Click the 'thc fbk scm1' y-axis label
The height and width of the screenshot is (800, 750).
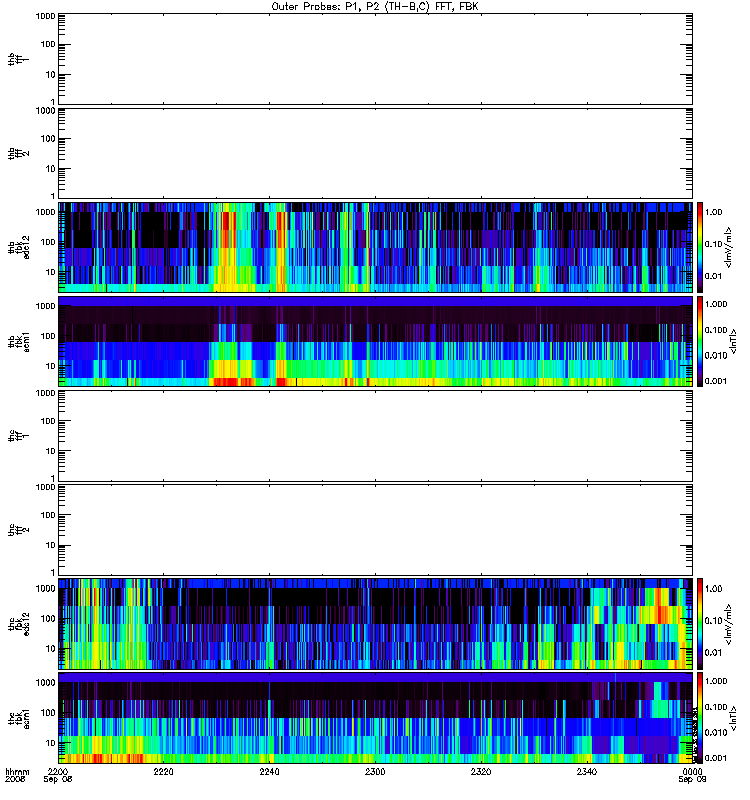(x=18, y=718)
